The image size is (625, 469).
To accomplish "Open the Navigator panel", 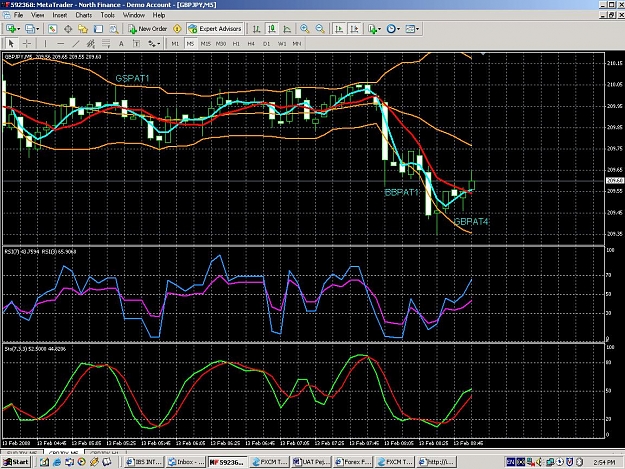I will pyautogui.click(x=83, y=29).
